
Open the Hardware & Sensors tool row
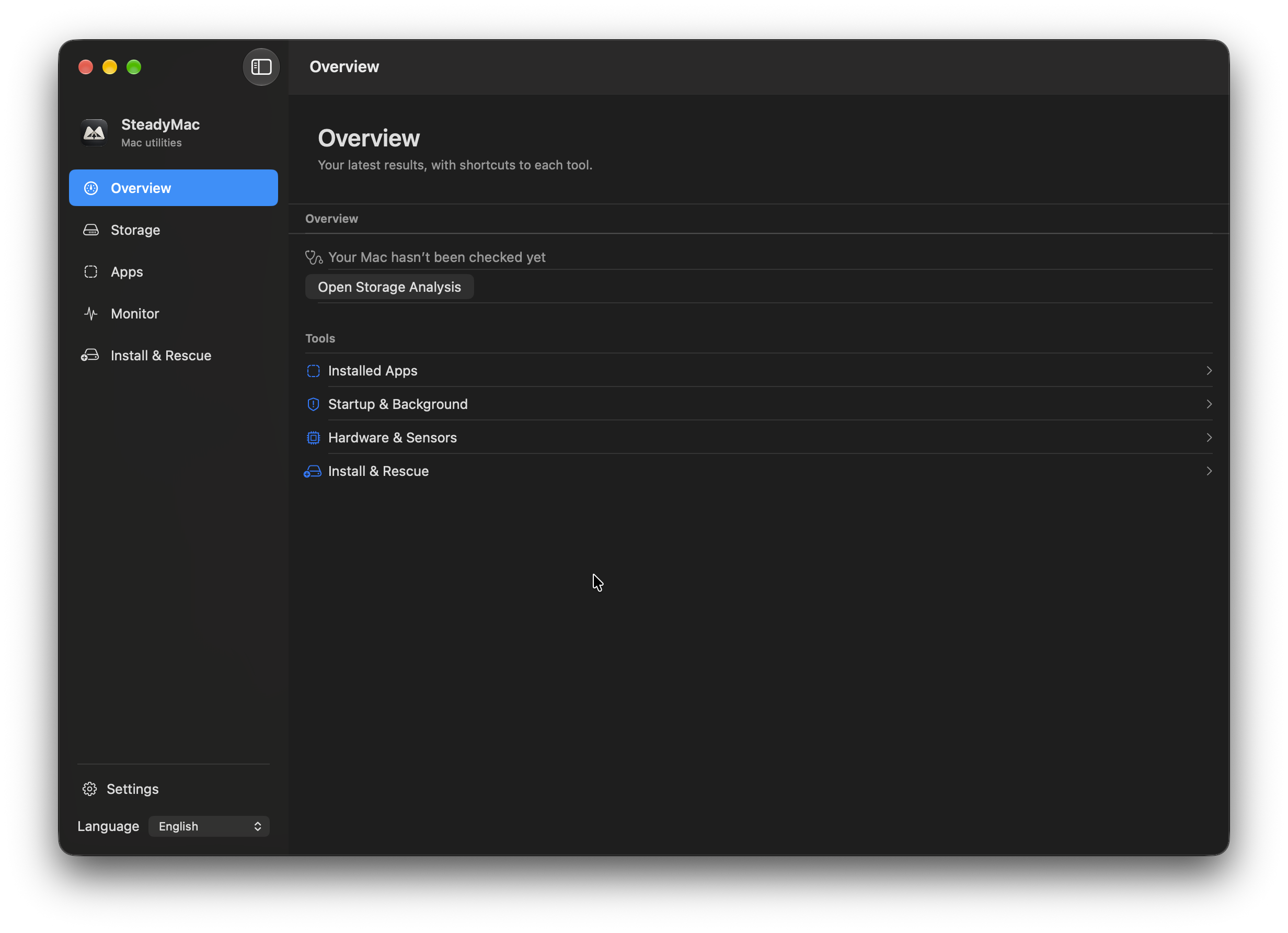758,438
